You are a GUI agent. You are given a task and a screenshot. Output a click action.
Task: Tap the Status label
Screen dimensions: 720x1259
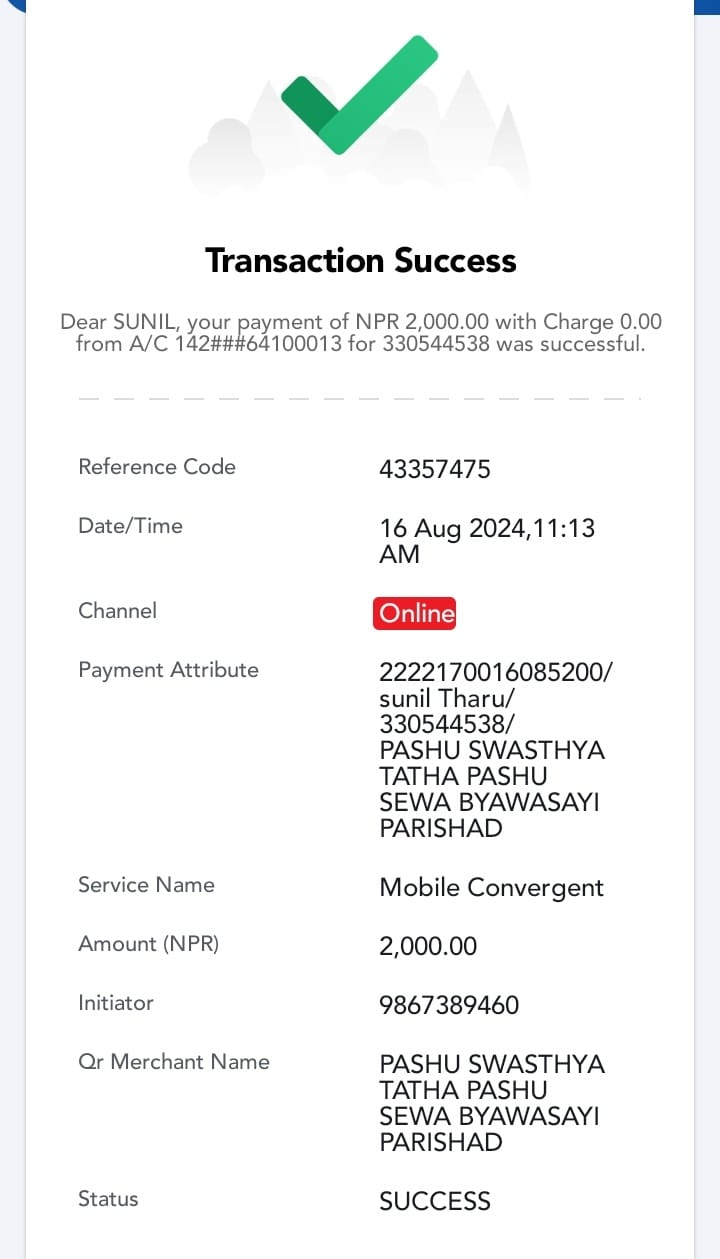pyautogui.click(x=108, y=1199)
